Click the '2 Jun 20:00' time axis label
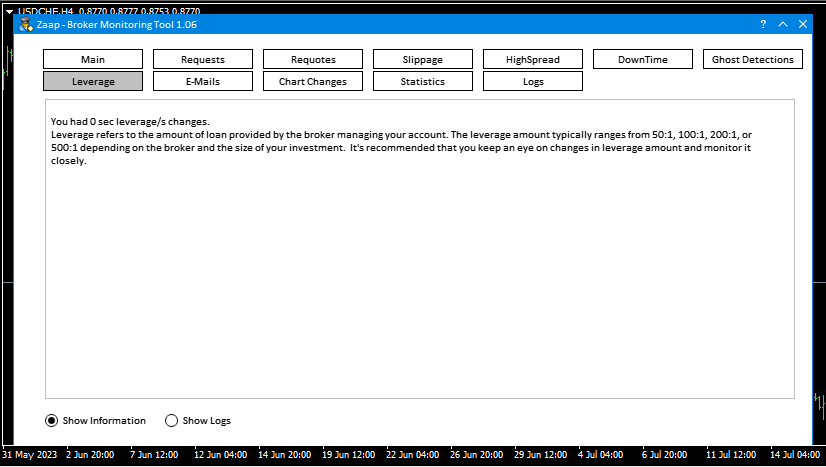The width and height of the screenshot is (826, 467). [x=90, y=455]
